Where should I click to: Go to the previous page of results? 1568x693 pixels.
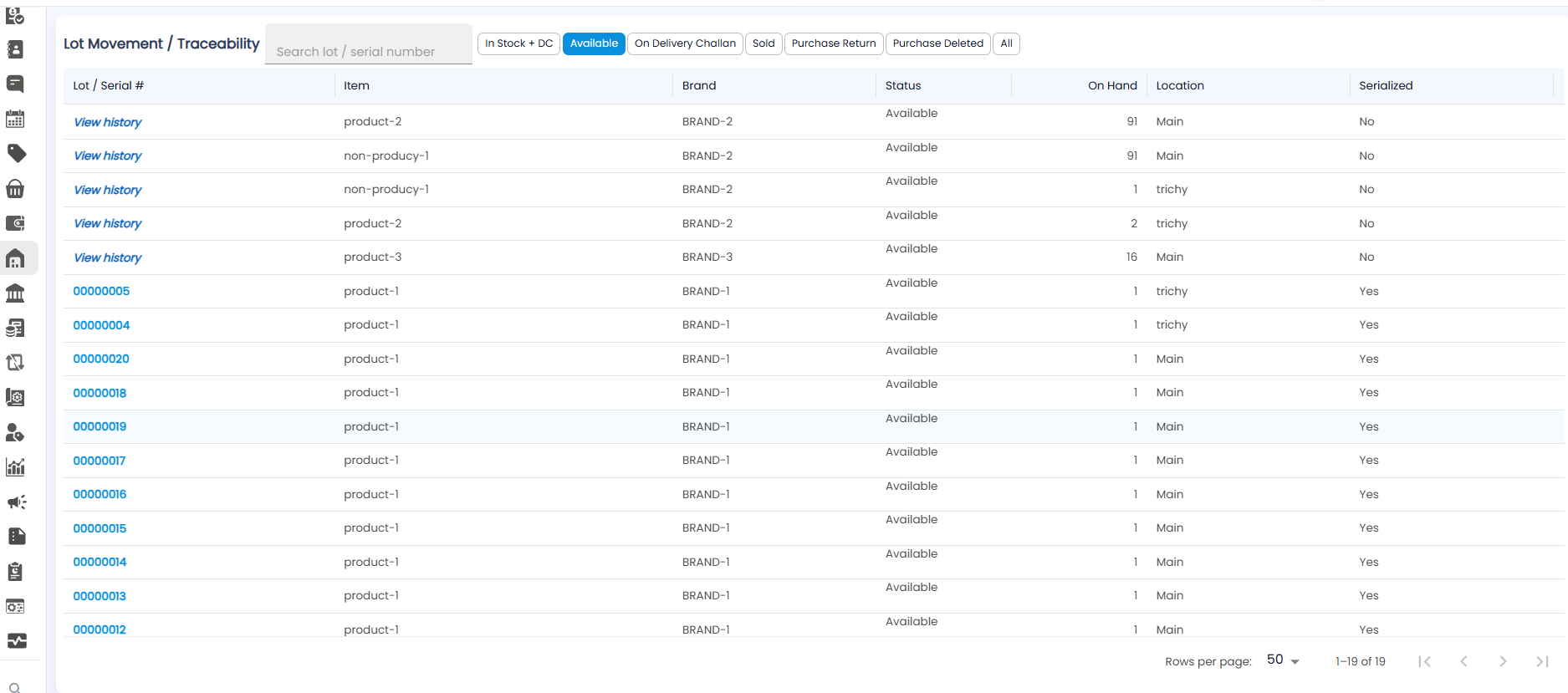[1463, 661]
